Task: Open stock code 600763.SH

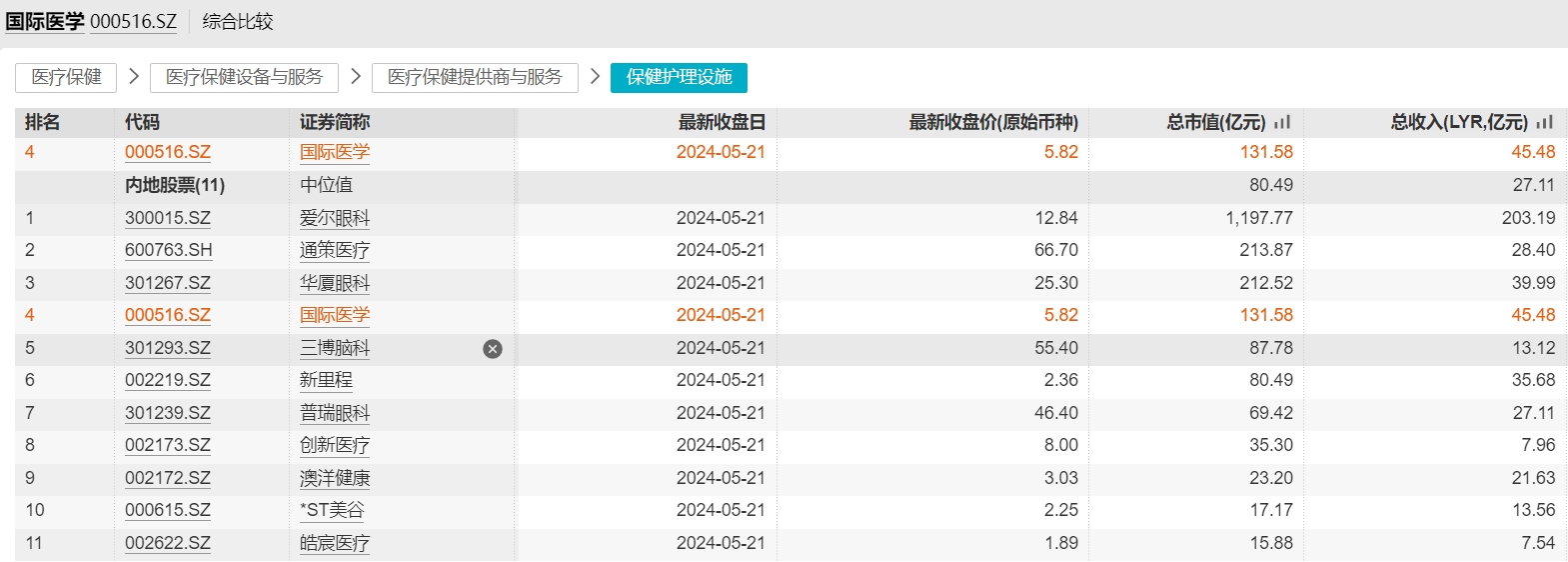Action: (x=168, y=250)
